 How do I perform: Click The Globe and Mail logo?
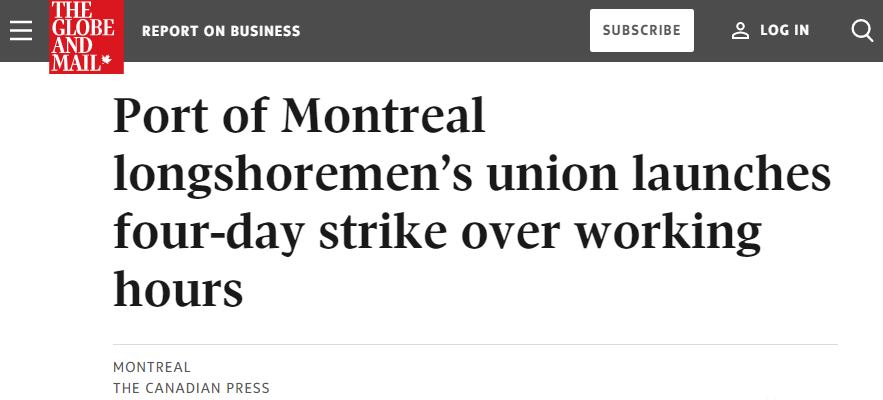point(86,37)
